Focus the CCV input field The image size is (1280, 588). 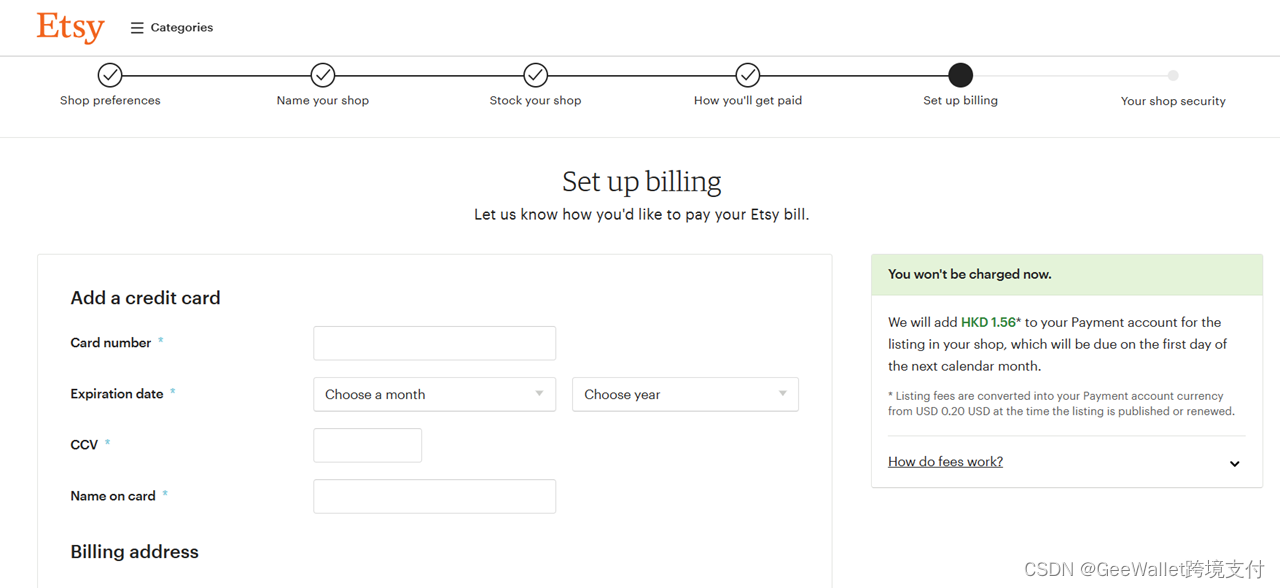[x=367, y=445]
